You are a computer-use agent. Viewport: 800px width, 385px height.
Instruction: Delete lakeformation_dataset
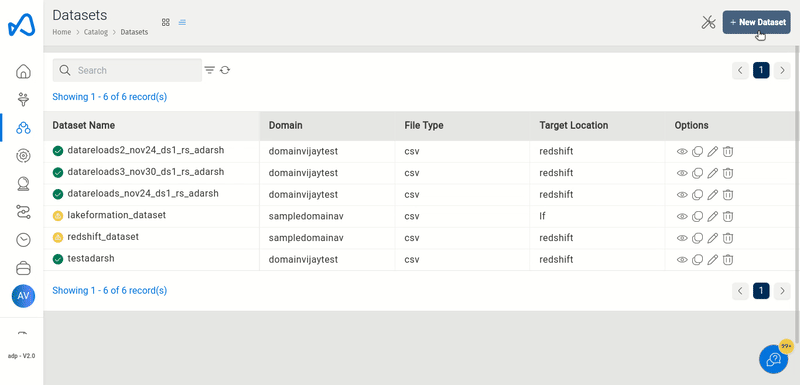pos(729,216)
